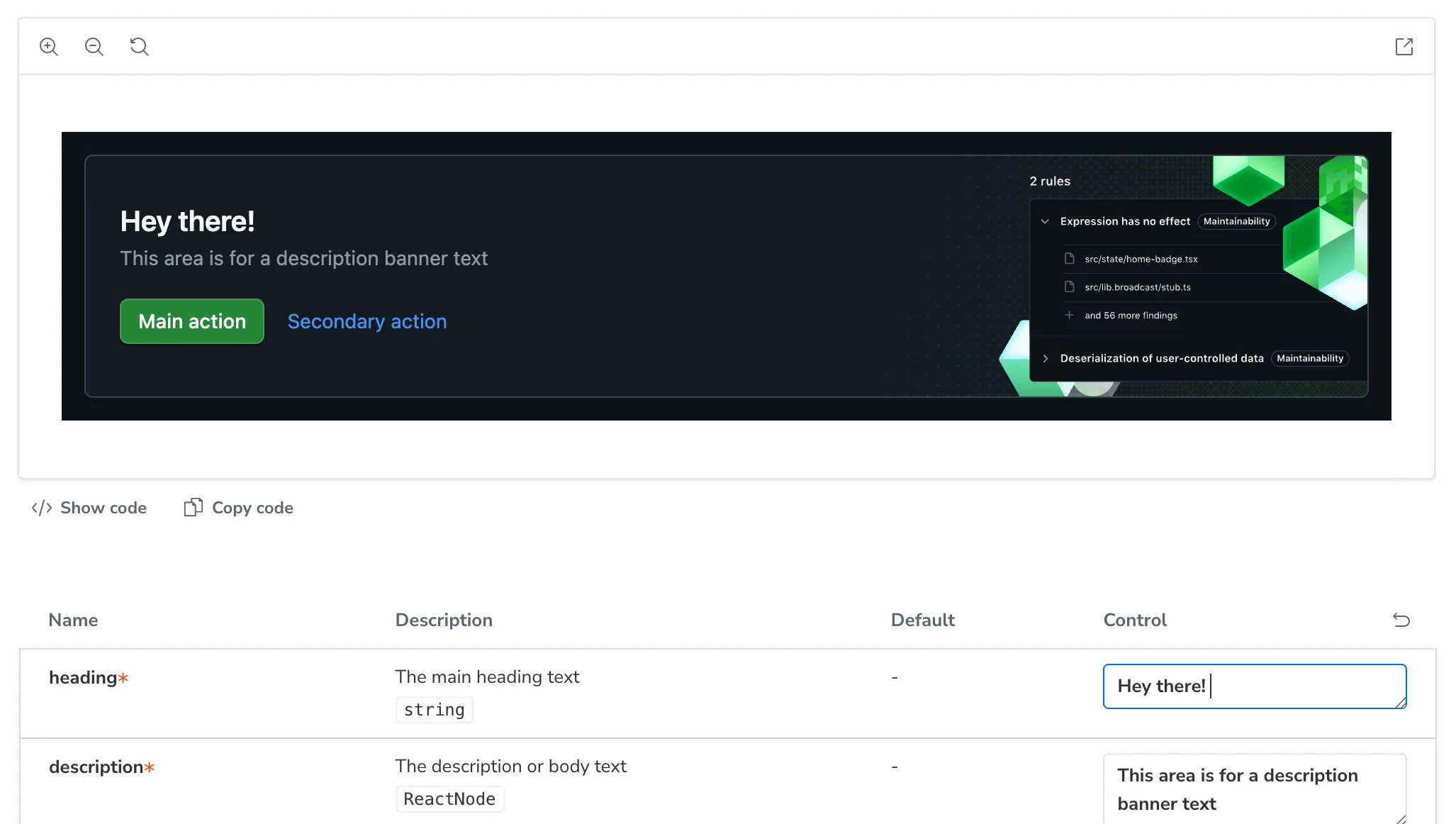This screenshot has width=1456, height=824.
Task: Click the reset controls undo arrow icon
Action: pyautogui.click(x=1401, y=620)
